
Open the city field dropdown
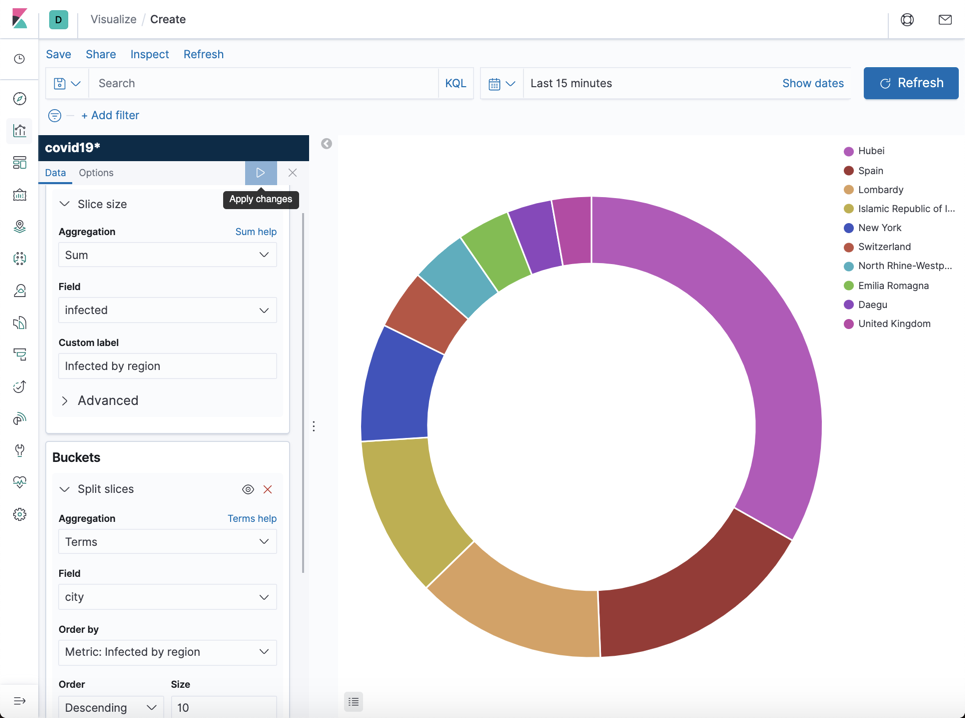167,597
